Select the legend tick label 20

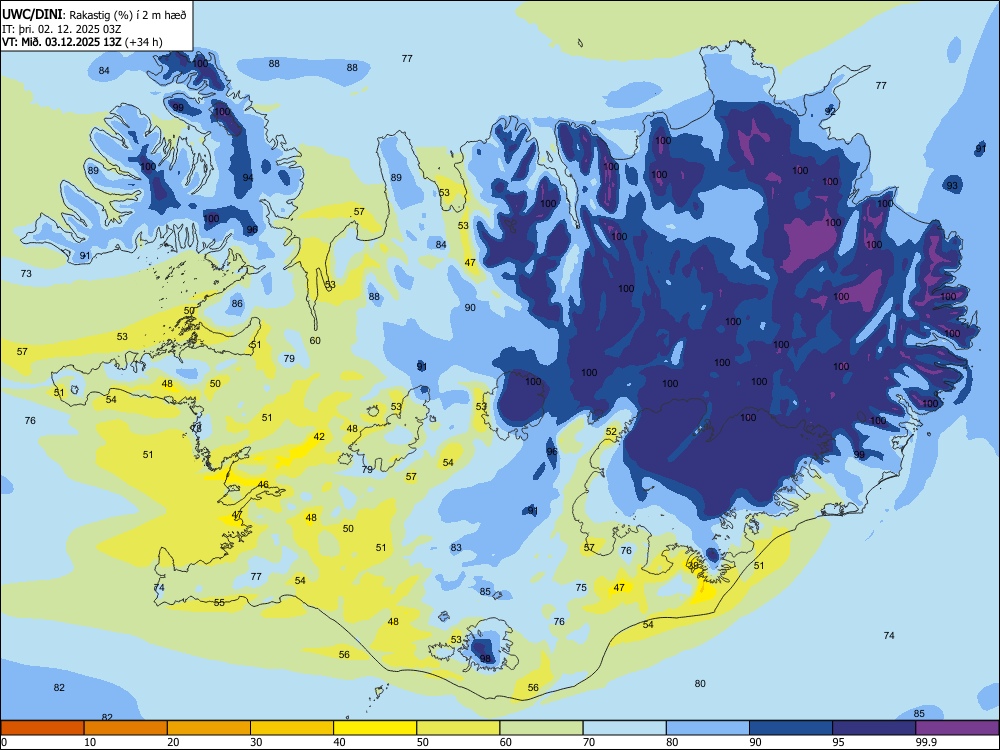pyautogui.click(x=173, y=742)
